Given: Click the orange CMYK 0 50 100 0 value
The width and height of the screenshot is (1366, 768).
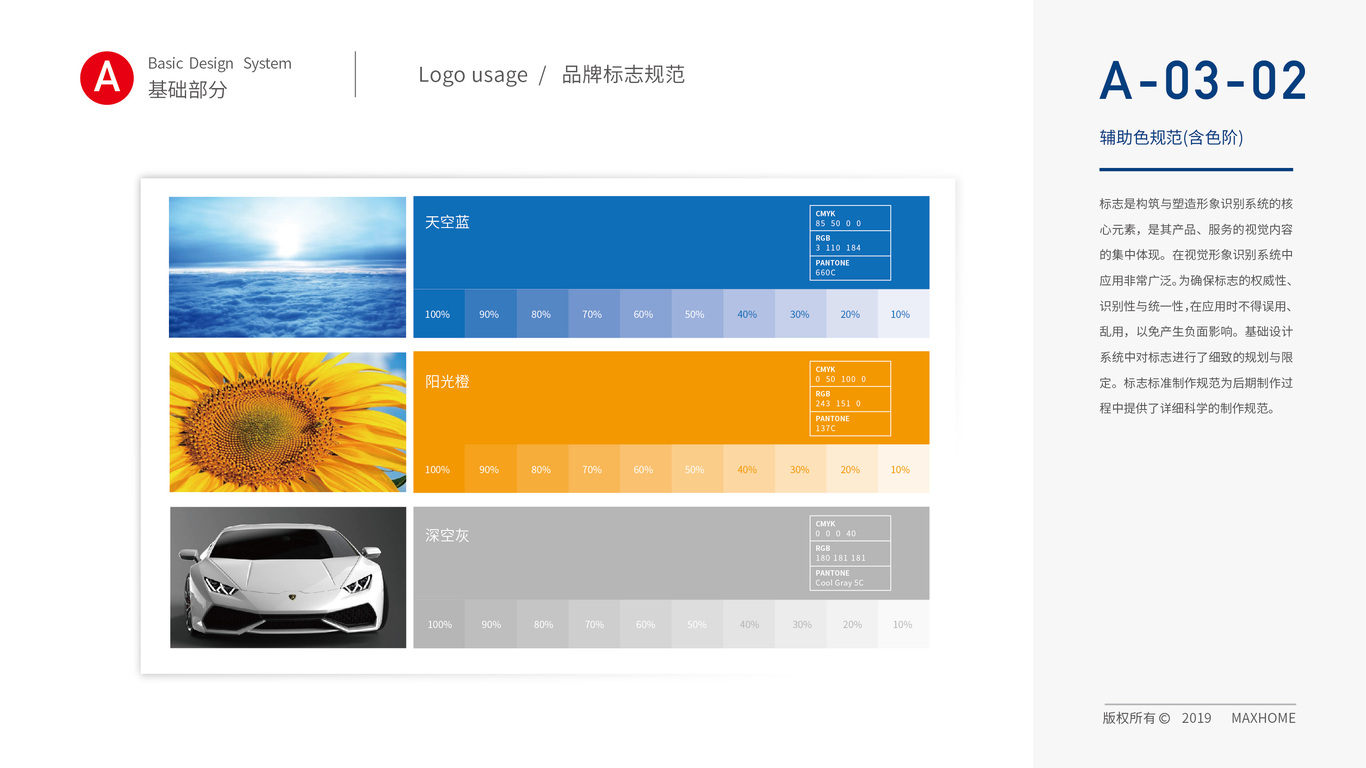Looking at the screenshot, I should pyautogui.click(x=850, y=374).
